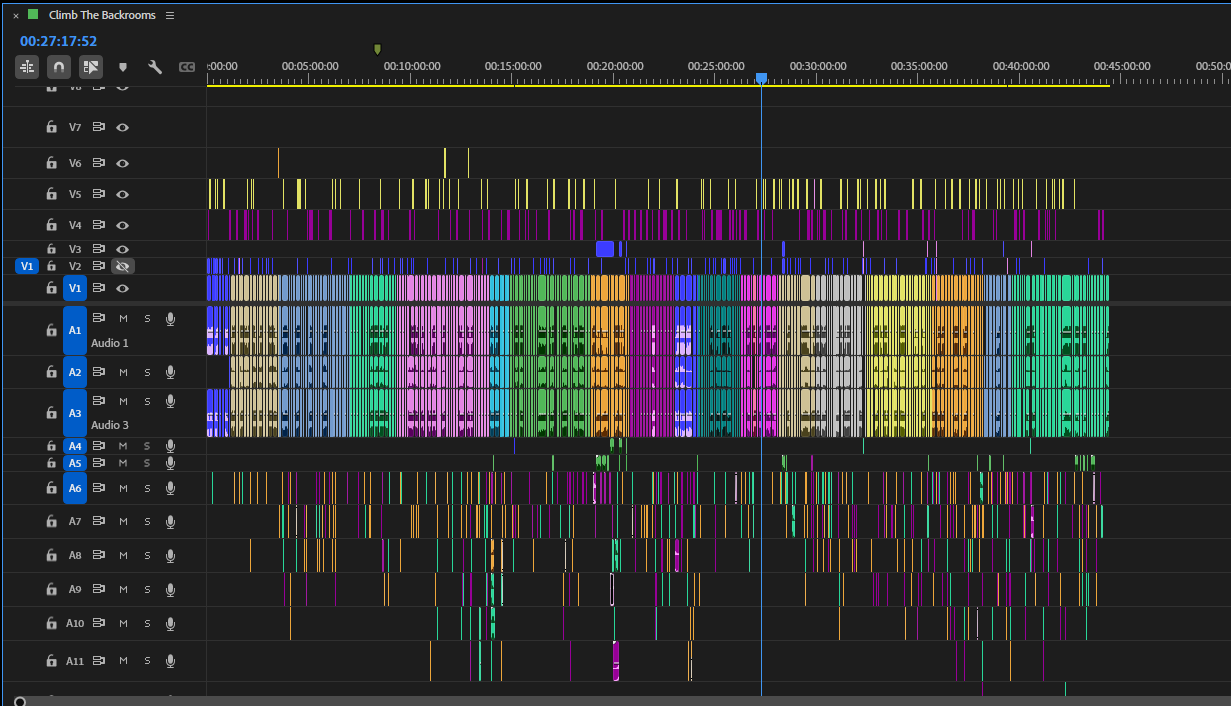Open Timeline Display Settings wrench
This screenshot has height=706, width=1231.
point(155,67)
